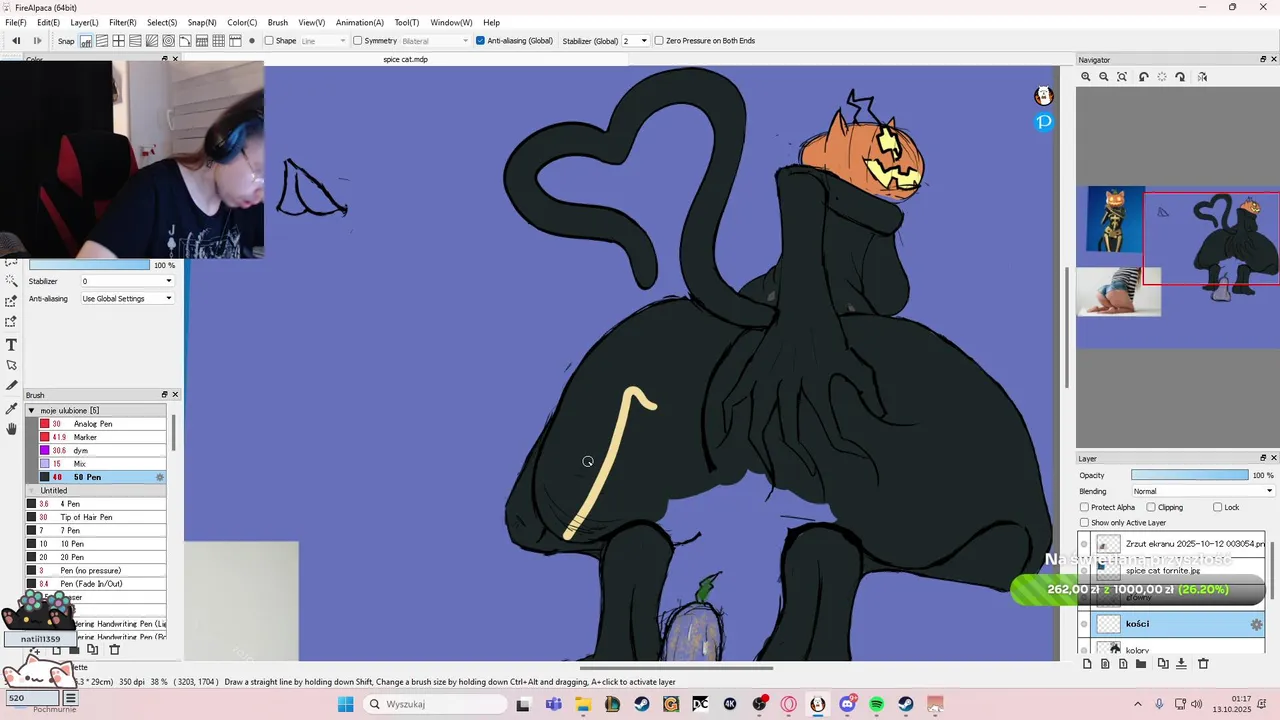Expand the Untitled brush group

[x=31, y=491]
